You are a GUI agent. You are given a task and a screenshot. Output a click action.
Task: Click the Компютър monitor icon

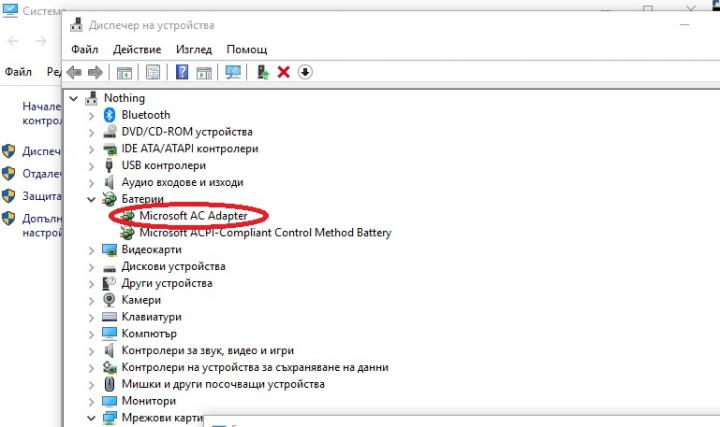[x=109, y=334]
